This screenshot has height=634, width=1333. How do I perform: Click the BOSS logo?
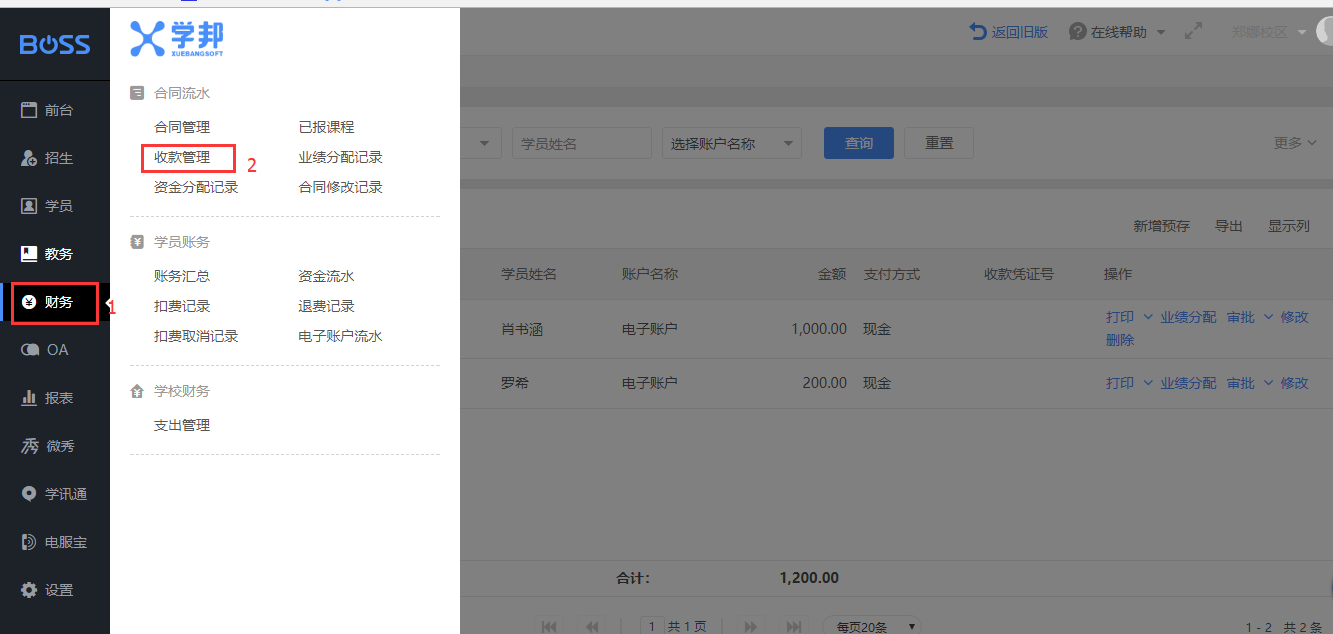click(55, 44)
